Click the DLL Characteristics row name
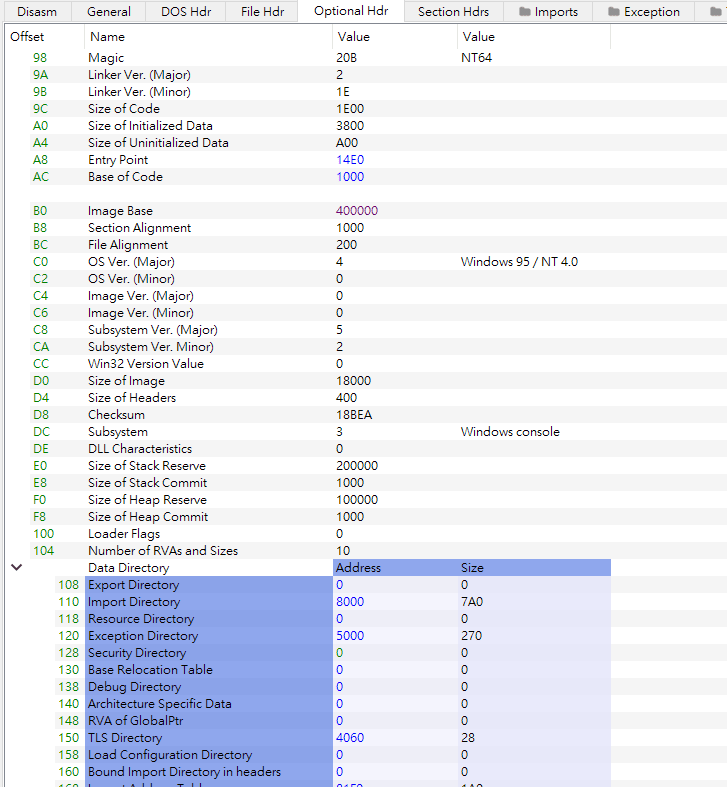Viewport: 727px width, 787px height. click(140, 449)
